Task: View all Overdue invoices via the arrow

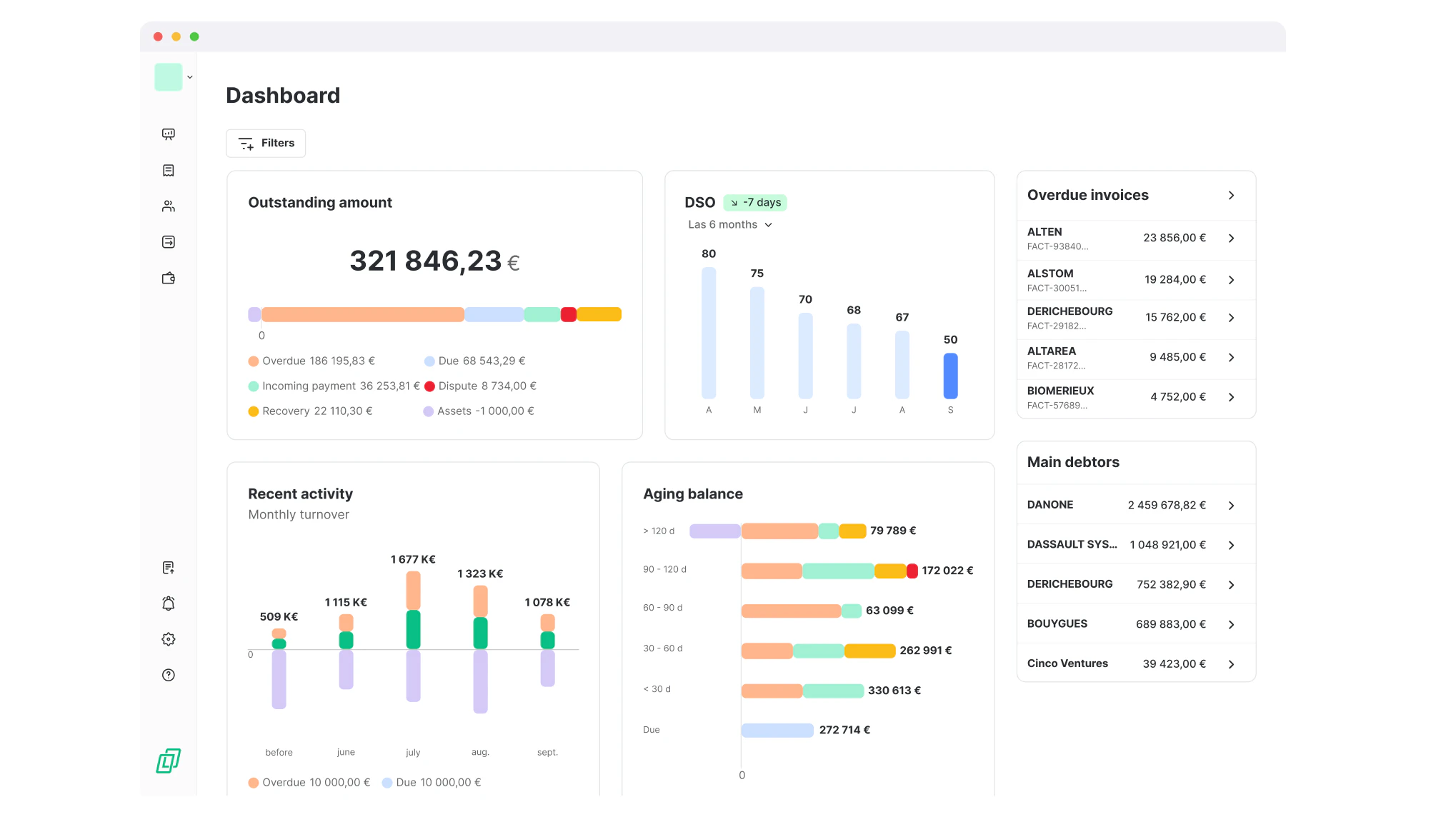Action: pos(1231,195)
